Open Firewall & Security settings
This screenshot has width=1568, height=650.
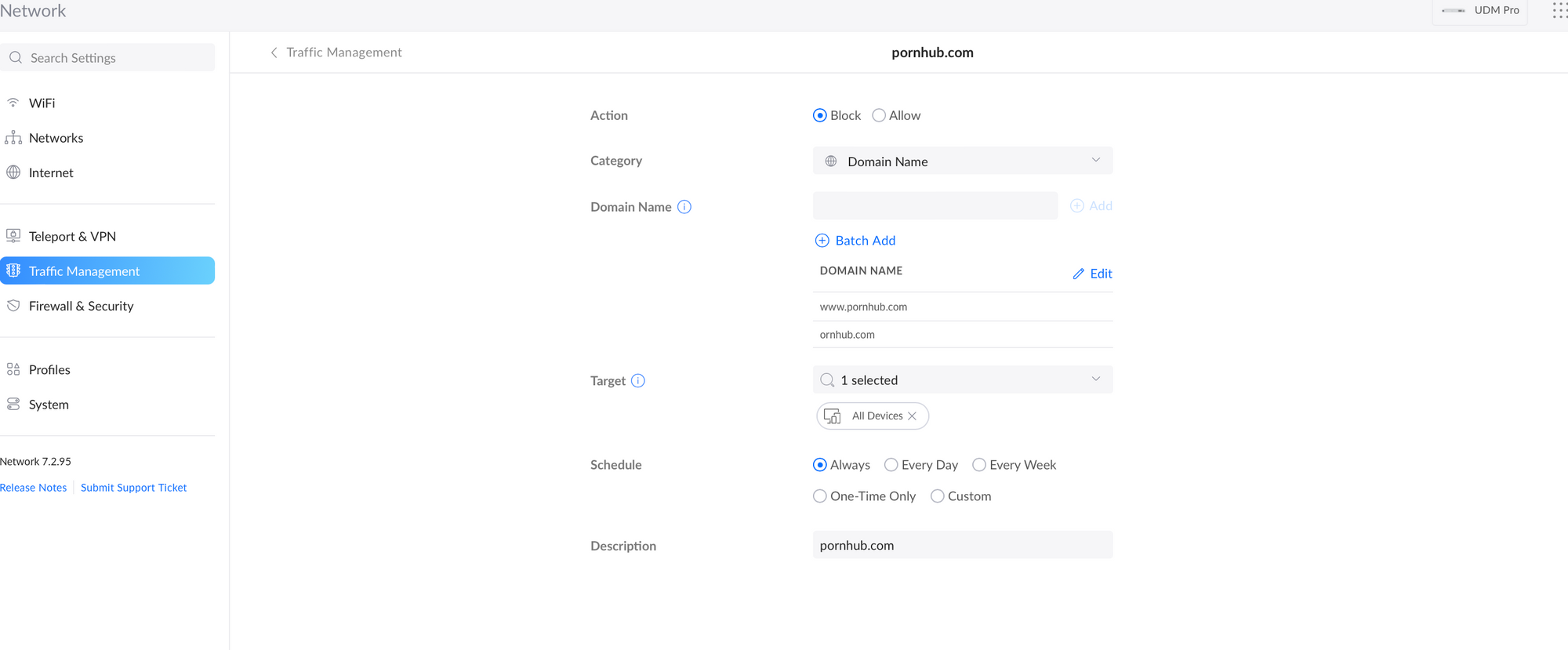click(x=81, y=306)
